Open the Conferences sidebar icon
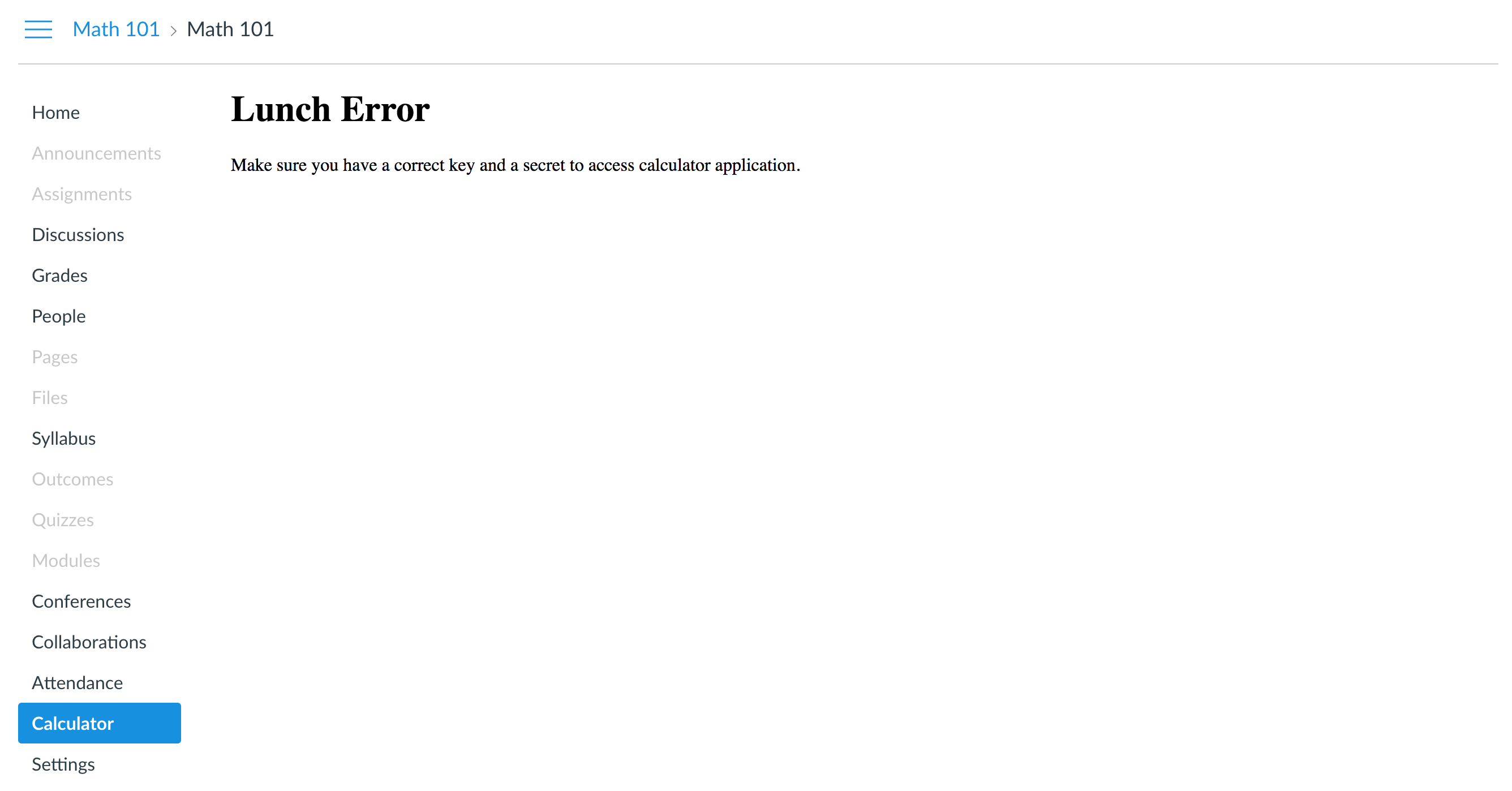The width and height of the screenshot is (1512, 791). (81, 601)
